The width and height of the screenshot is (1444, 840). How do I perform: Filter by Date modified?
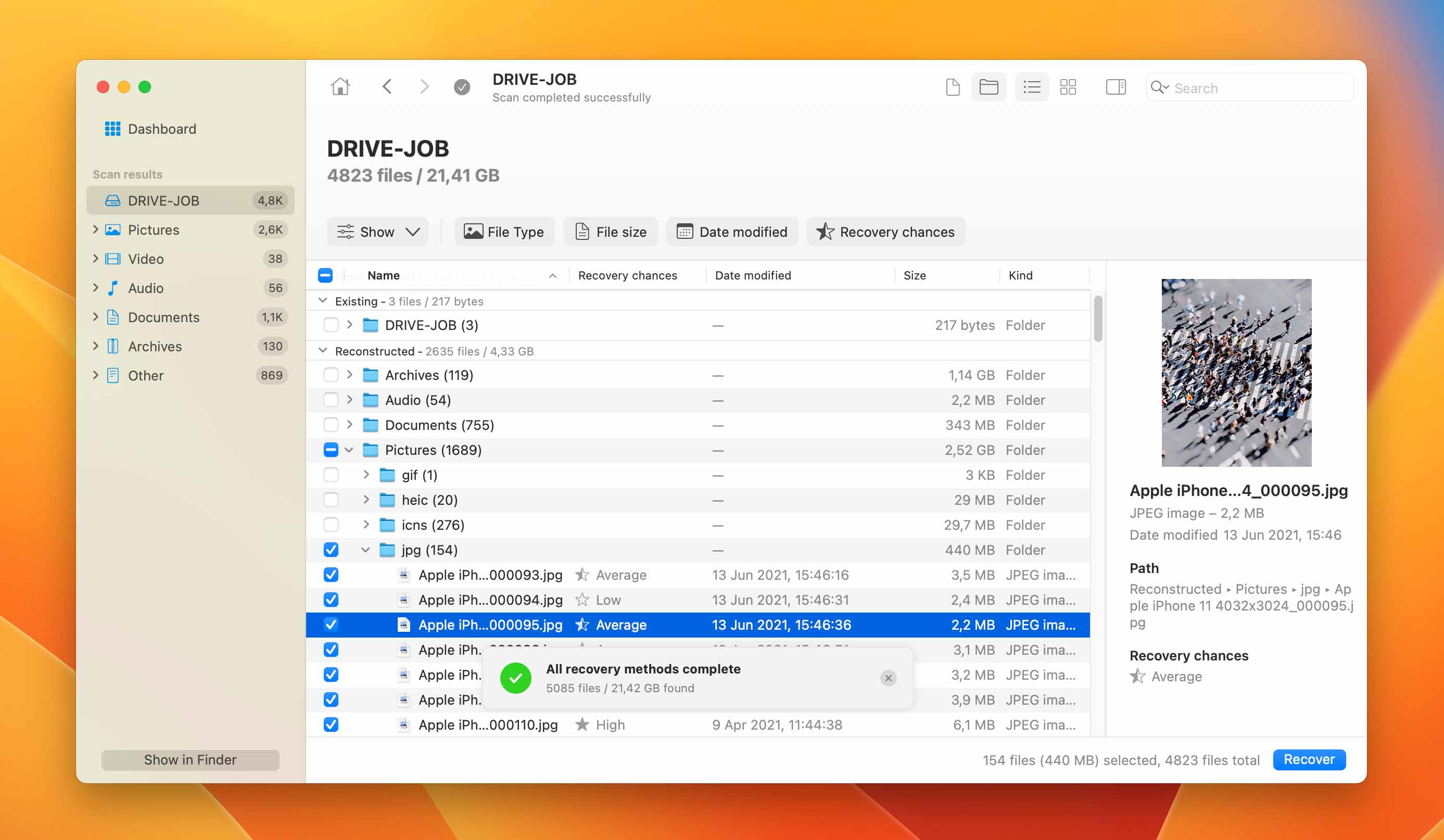tap(732, 232)
